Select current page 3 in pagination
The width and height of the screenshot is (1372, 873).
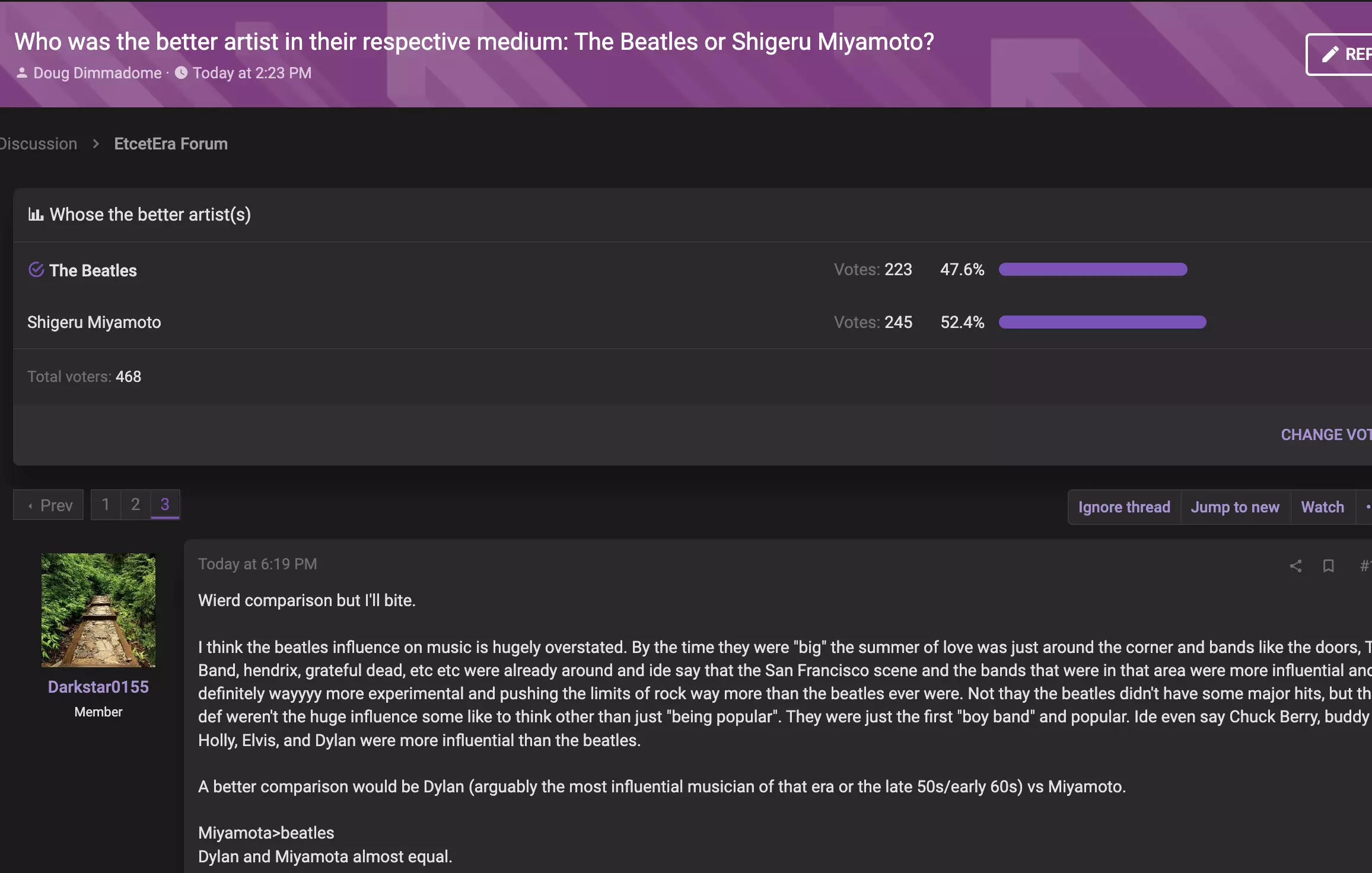click(x=165, y=505)
